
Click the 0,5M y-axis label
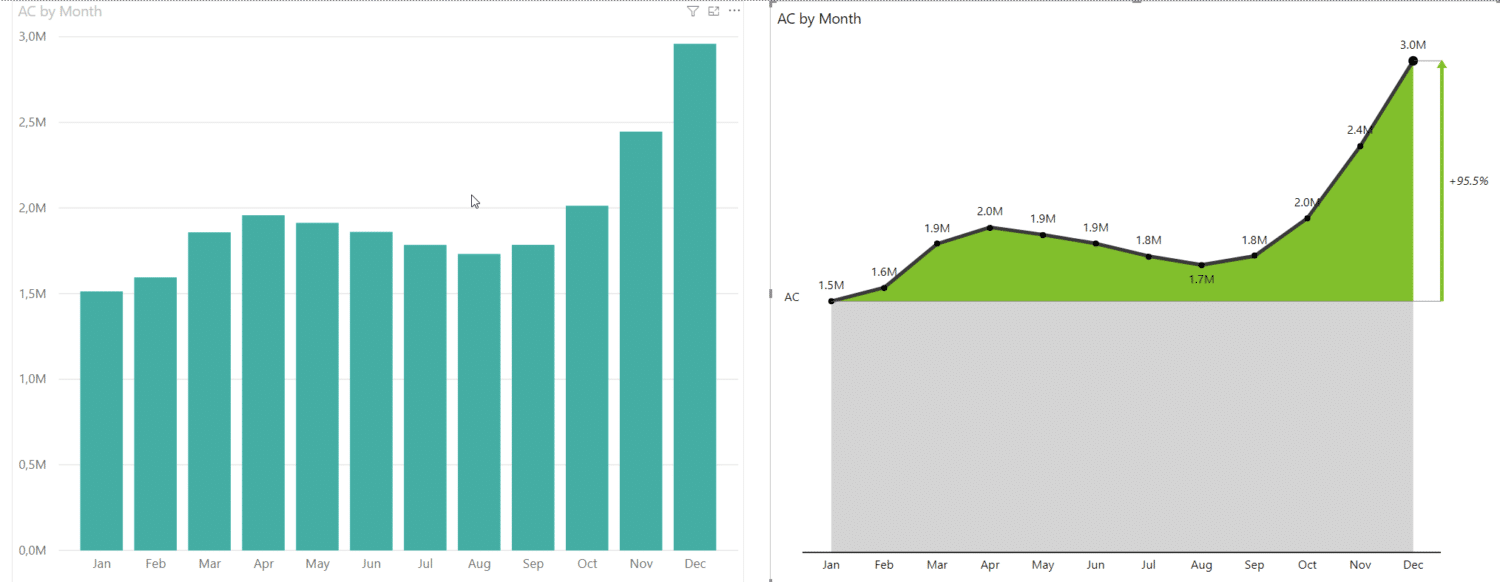32,465
